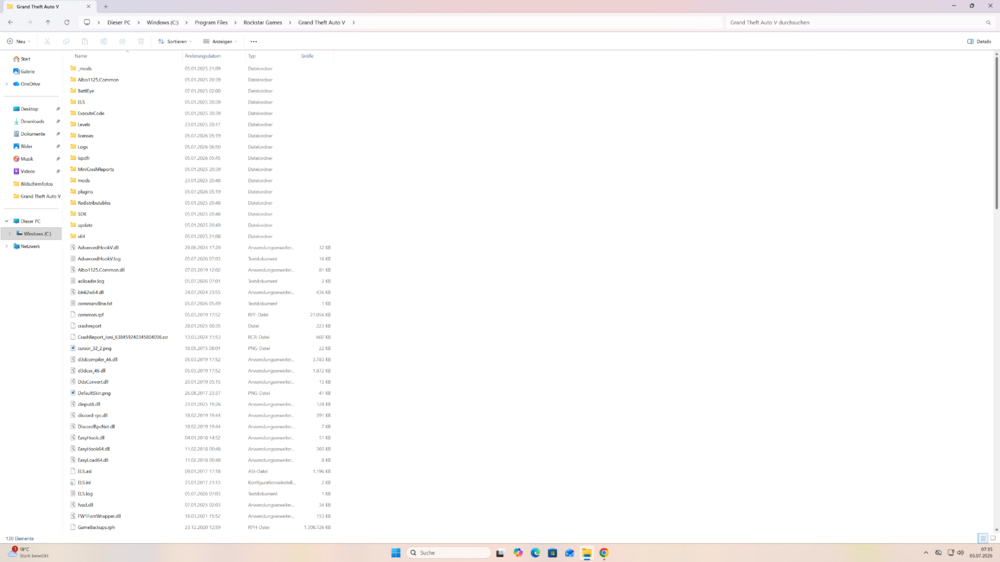
Task: Click the search magnifier icon
Action: pos(989,22)
